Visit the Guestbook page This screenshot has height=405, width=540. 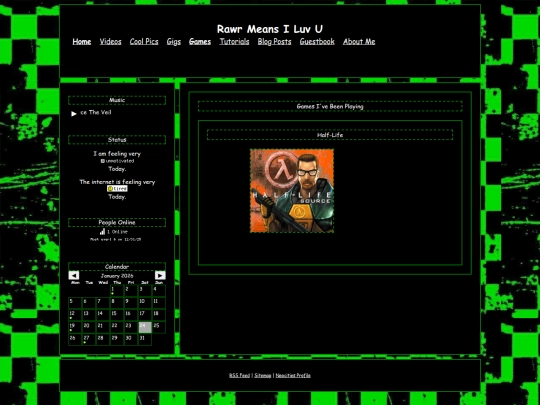317,42
